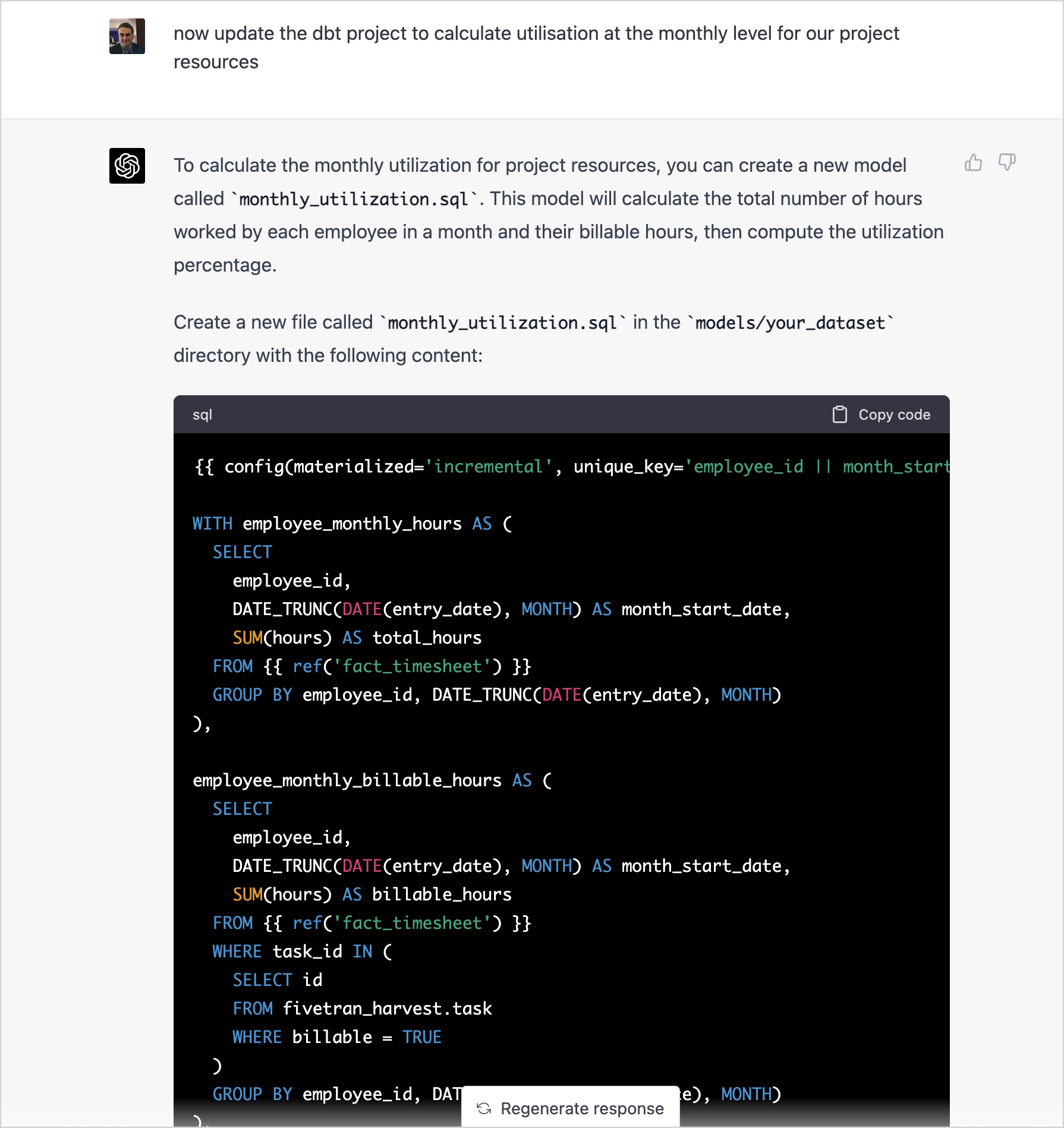Click the clipboard icon in code header
This screenshot has width=1064, height=1128.
pyautogui.click(x=839, y=414)
